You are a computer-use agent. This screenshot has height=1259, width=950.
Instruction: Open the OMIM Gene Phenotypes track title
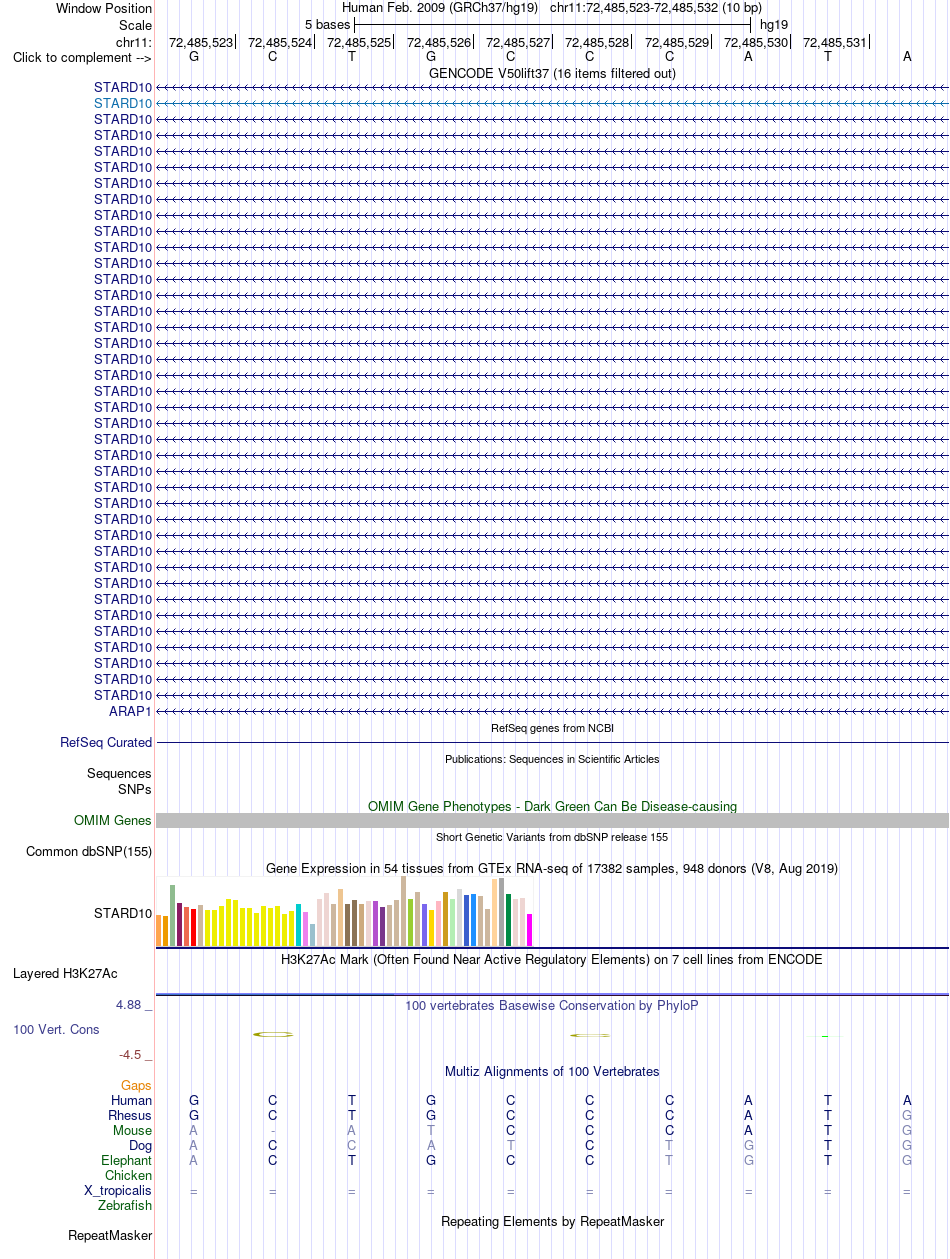pos(552,805)
